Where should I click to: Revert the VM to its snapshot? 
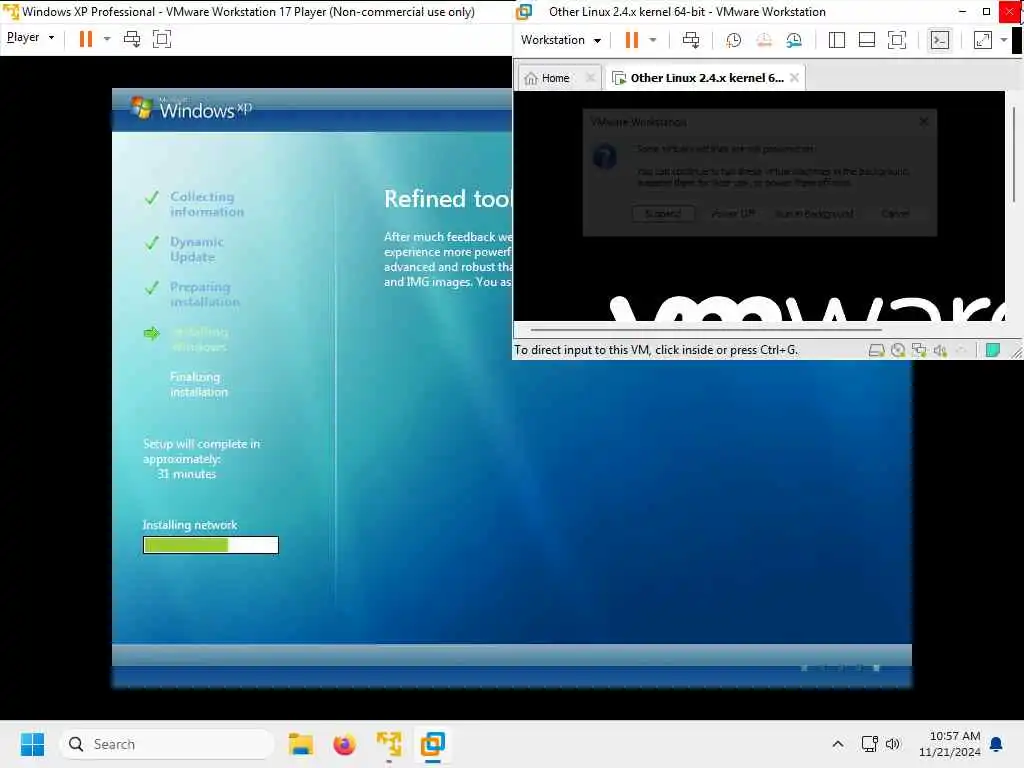coord(763,40)
